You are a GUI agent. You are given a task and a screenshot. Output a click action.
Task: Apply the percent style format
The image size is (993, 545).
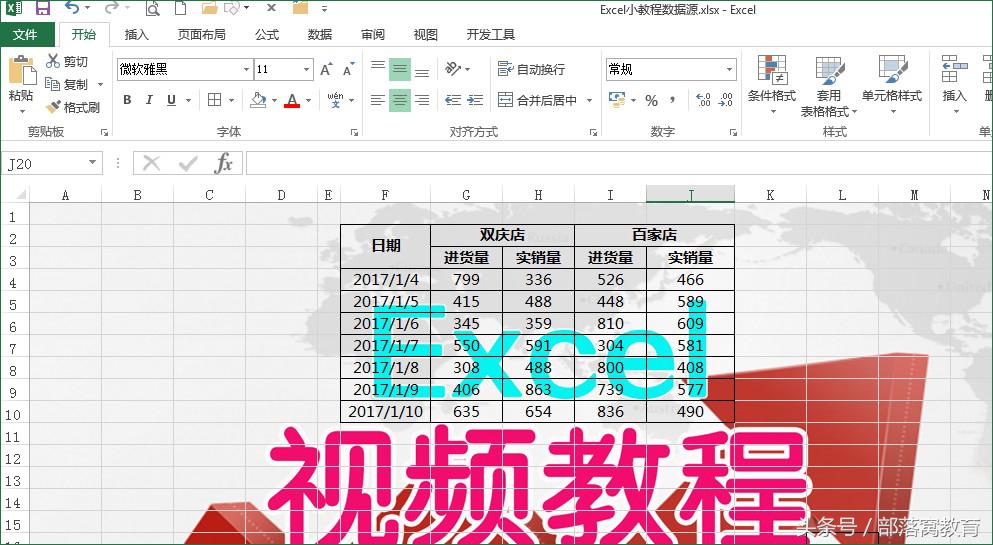[x=651, y=100]
